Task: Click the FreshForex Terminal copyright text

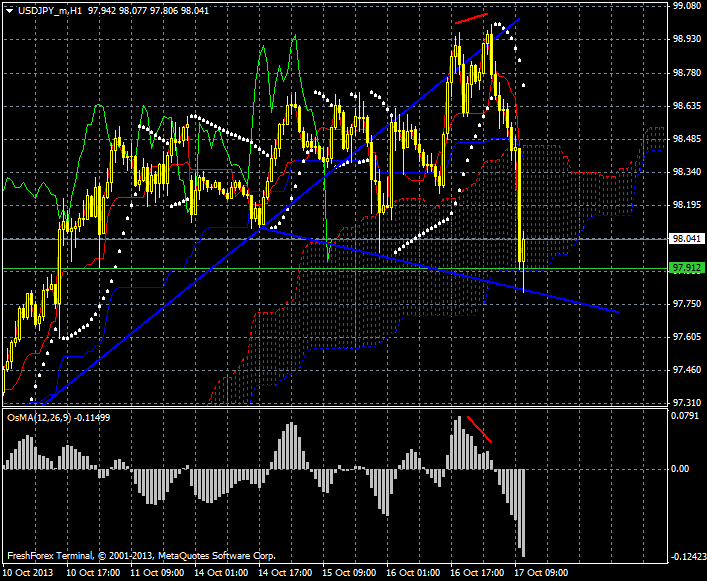Action: coord(140,555)
